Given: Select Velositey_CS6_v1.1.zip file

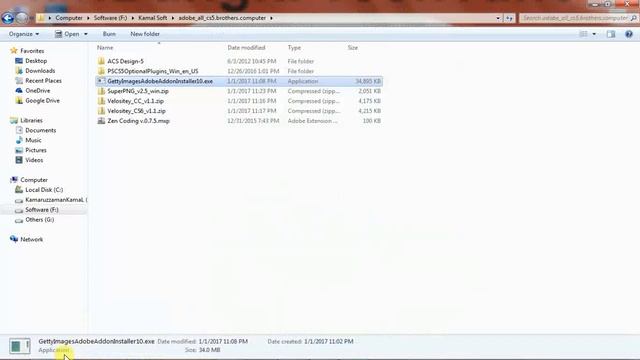Looking at the screenshot, I should pyautogui.click(x=136, y=111).
